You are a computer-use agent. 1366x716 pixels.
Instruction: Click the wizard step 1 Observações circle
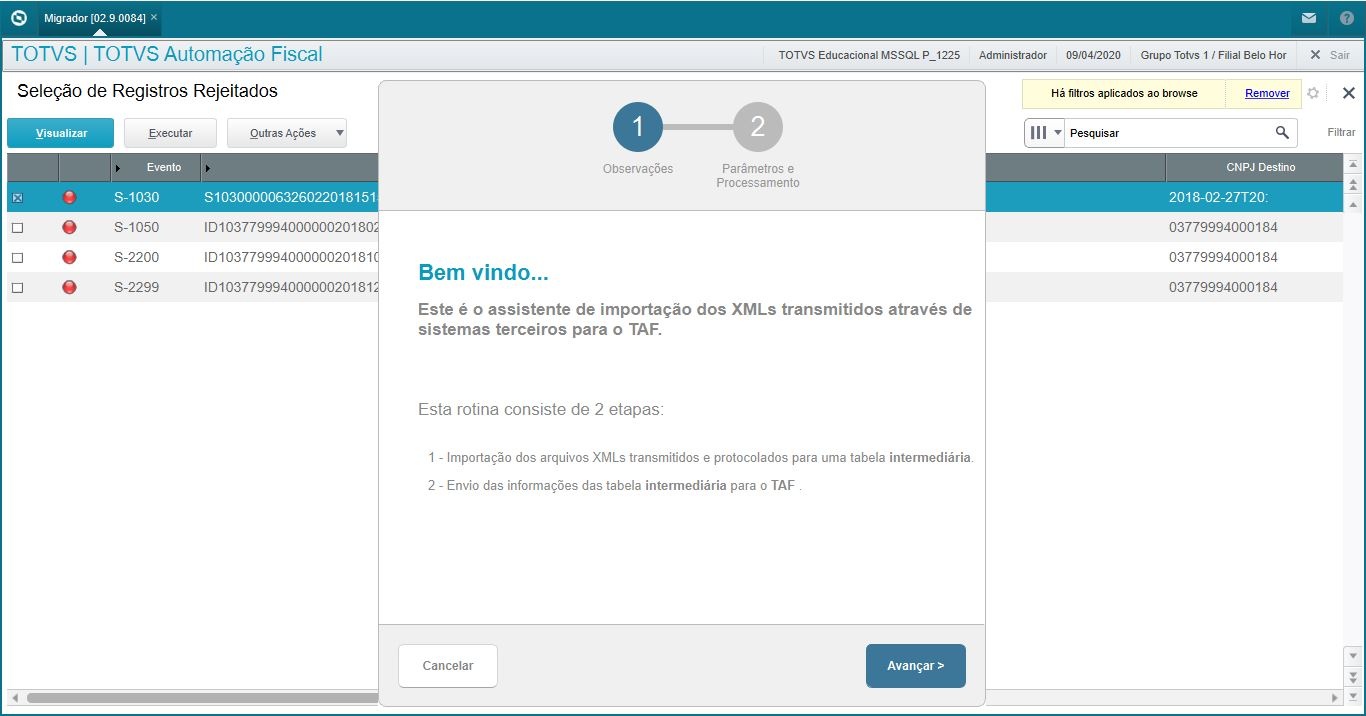[638, 126]
